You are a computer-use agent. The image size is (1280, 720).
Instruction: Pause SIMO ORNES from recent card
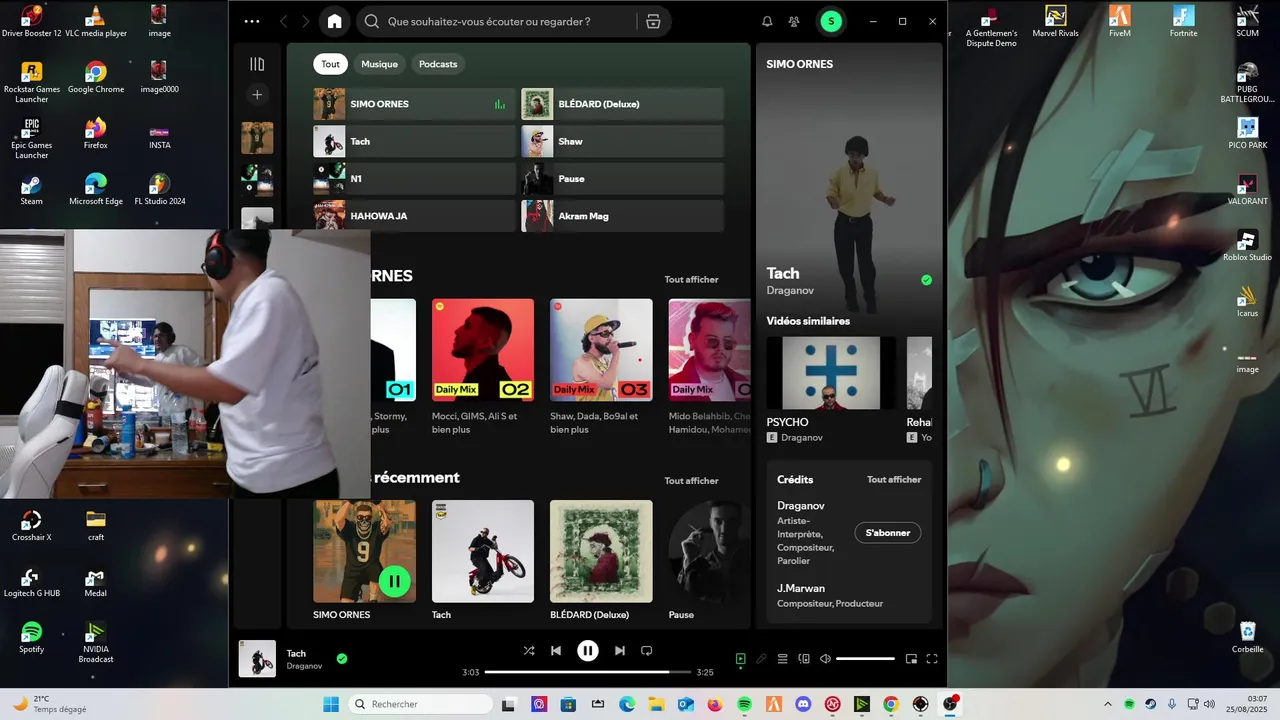(x=394, y=581)
